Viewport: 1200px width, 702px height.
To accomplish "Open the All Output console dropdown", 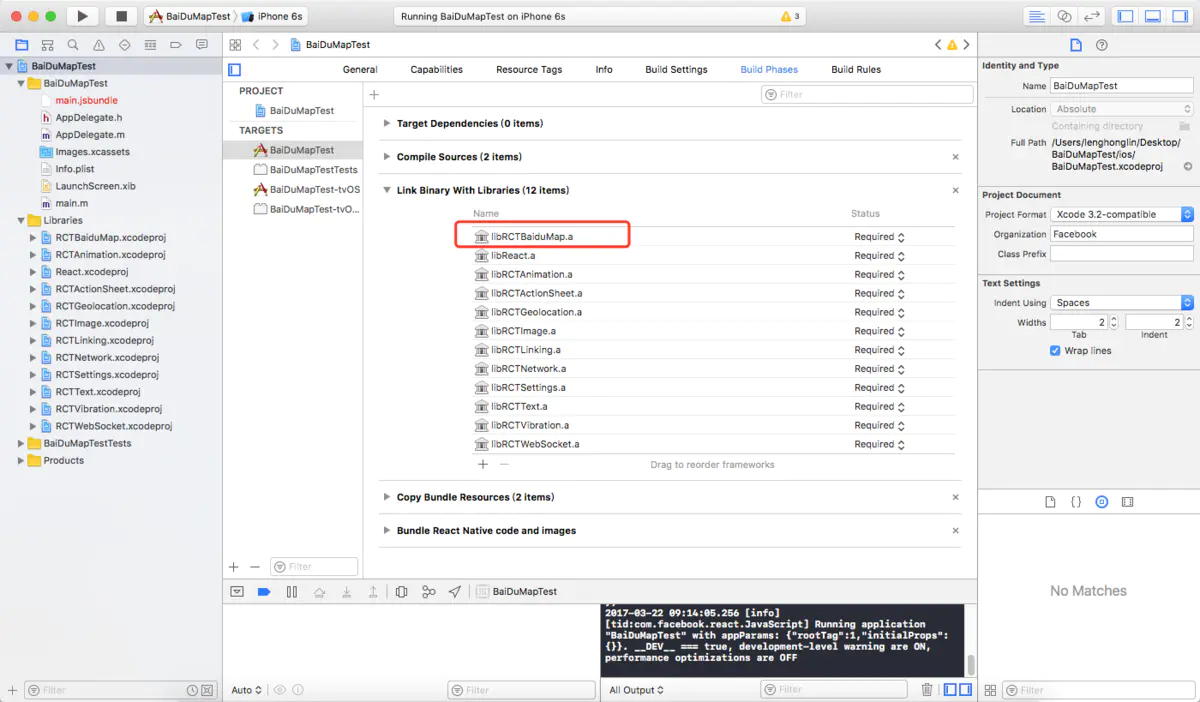I will point(636,690).
